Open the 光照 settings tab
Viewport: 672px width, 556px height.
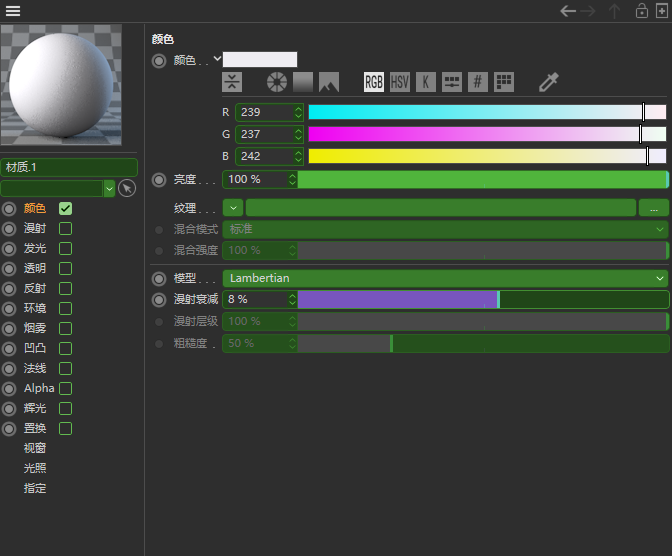[x=35, y=468]
